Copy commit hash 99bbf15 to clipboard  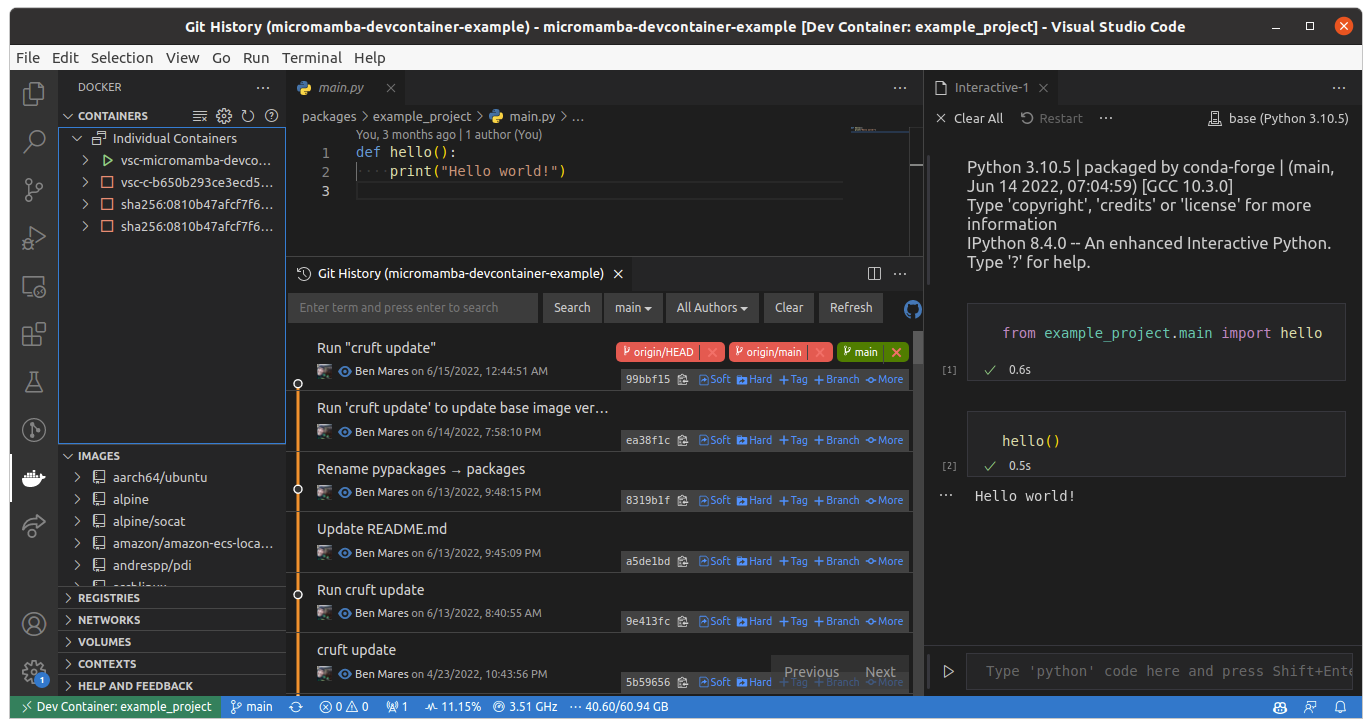[x=683, y=380]
